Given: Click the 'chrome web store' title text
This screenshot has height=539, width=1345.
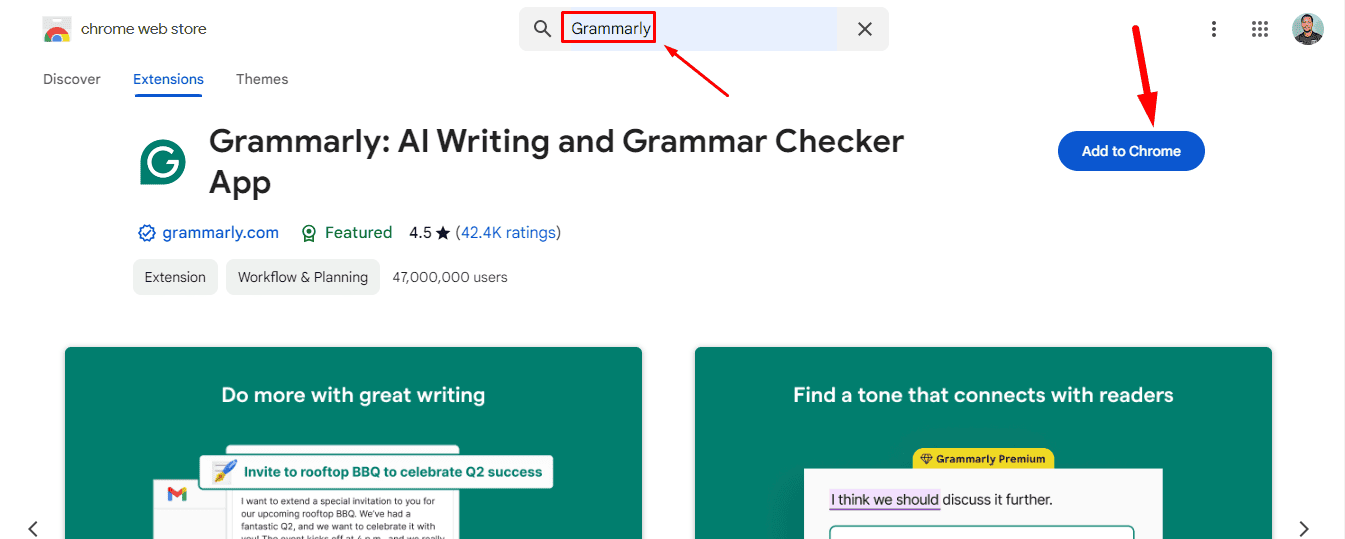Looking at the screenshot, I should click(x=144, y=29).
